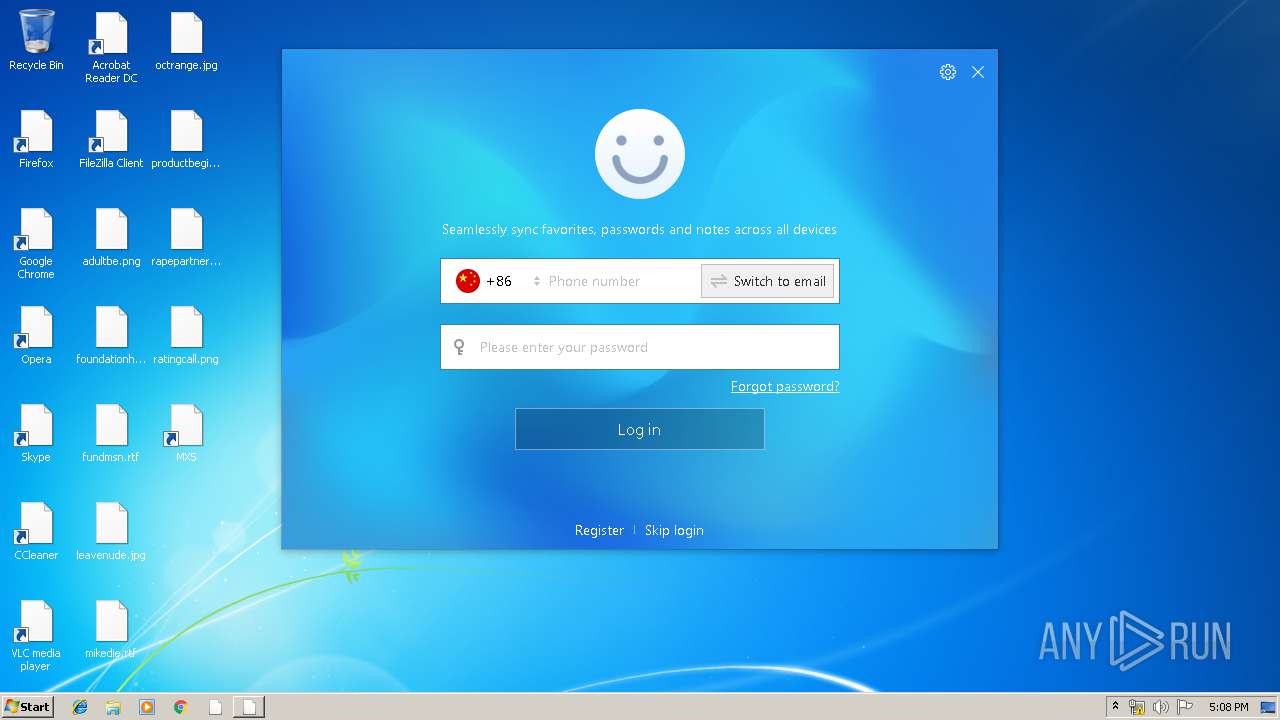1280x720 pixels.
Task: Launch Firefox desktop shortcut
Action: [x=36, y=138]
